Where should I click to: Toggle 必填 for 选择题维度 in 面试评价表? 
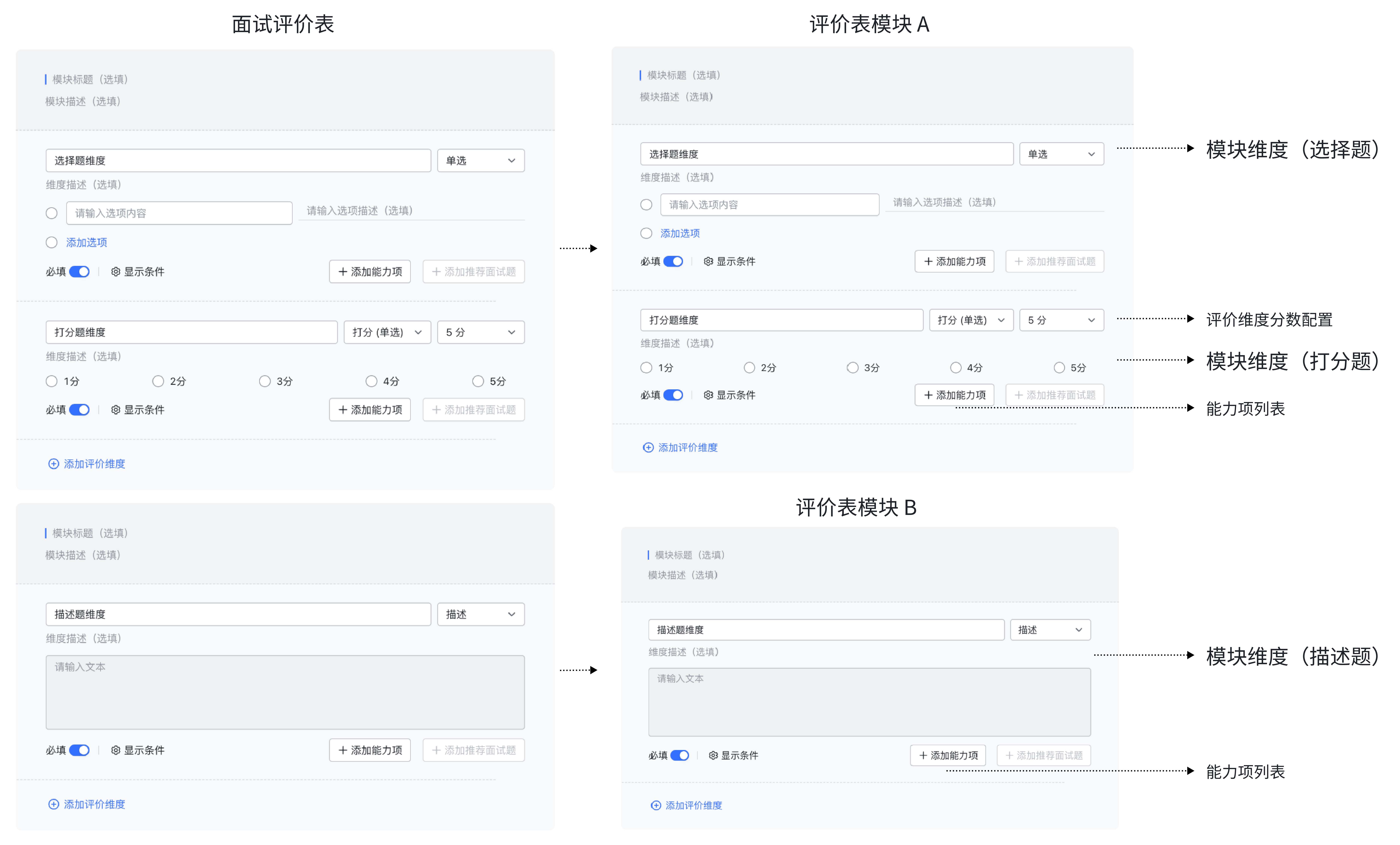tap(79, 272)
